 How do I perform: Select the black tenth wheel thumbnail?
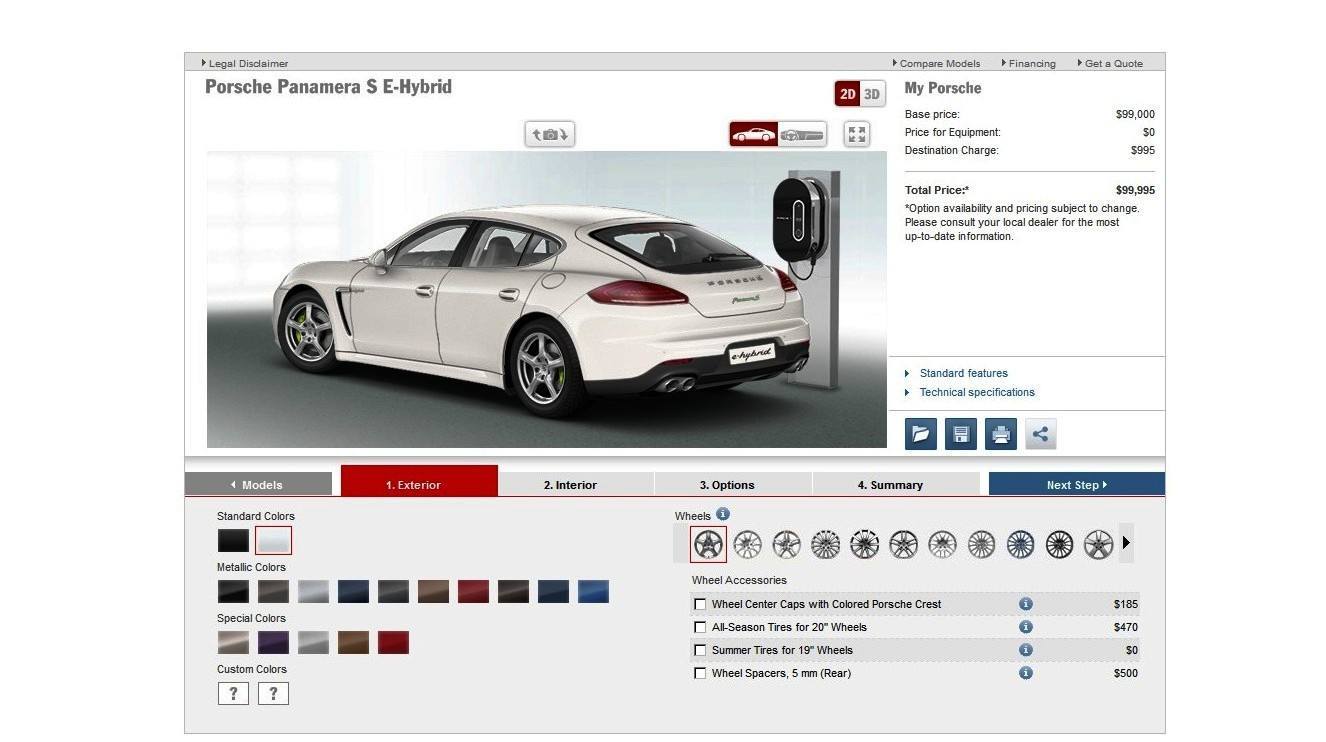pyautogui.click(x=1059, y=544)
